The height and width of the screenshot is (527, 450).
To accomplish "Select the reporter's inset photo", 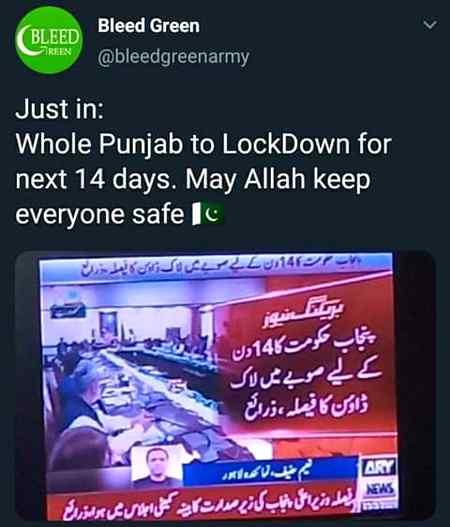I will click(157, 466).
